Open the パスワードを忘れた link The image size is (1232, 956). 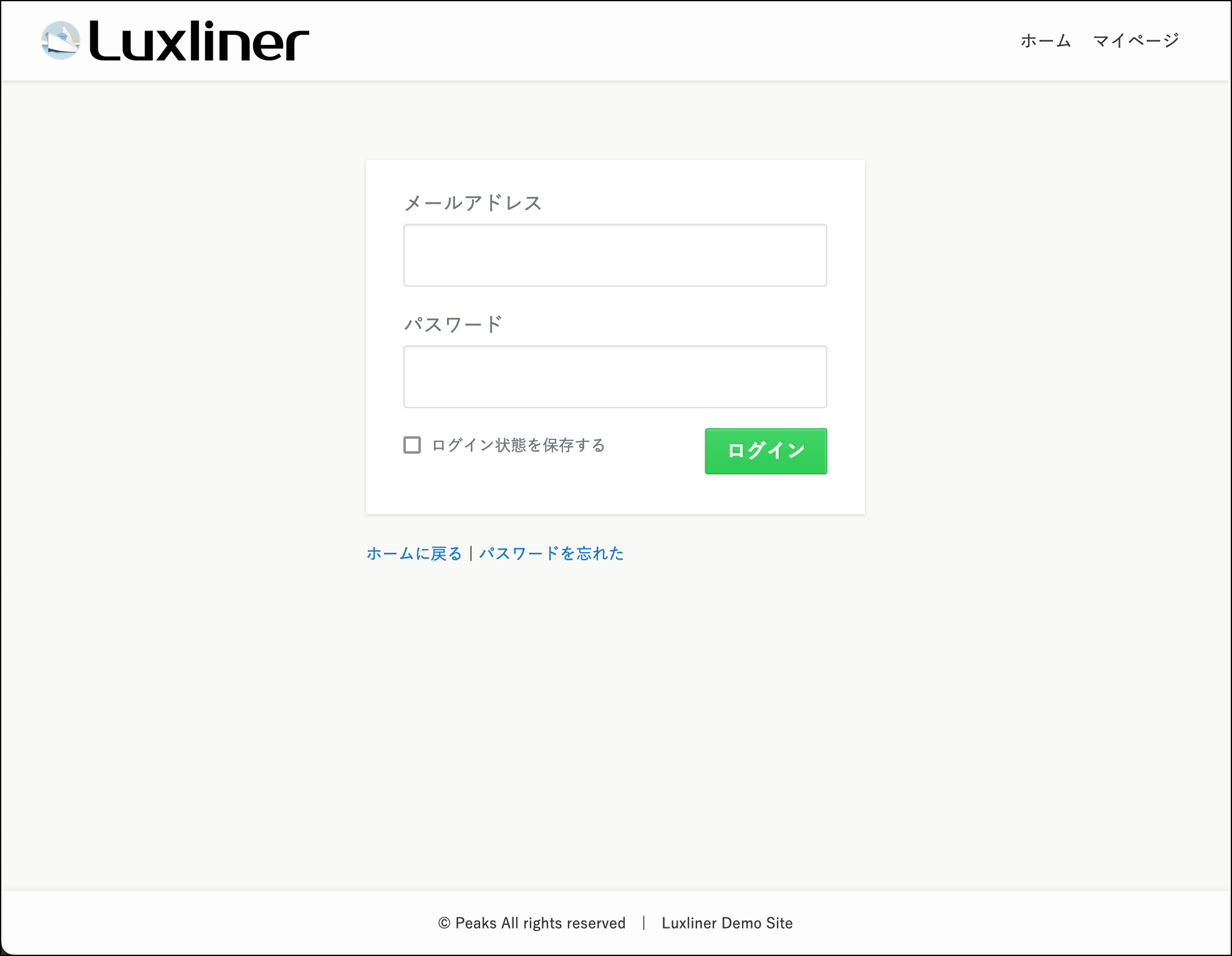click(x=551, y=553)
